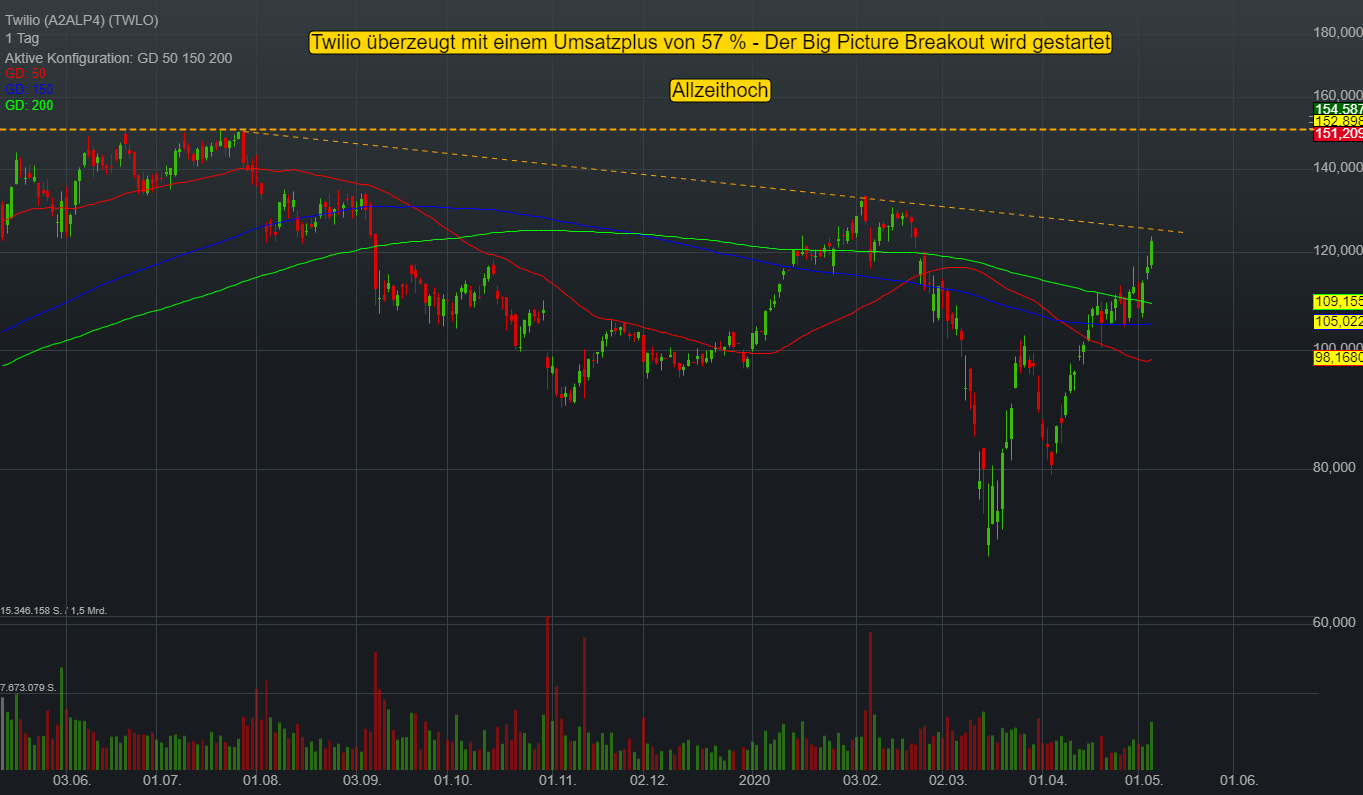Click the yellow headline about 57 % Umsatzplus
Screen dimensions: 1363x795
pos(710,42)
